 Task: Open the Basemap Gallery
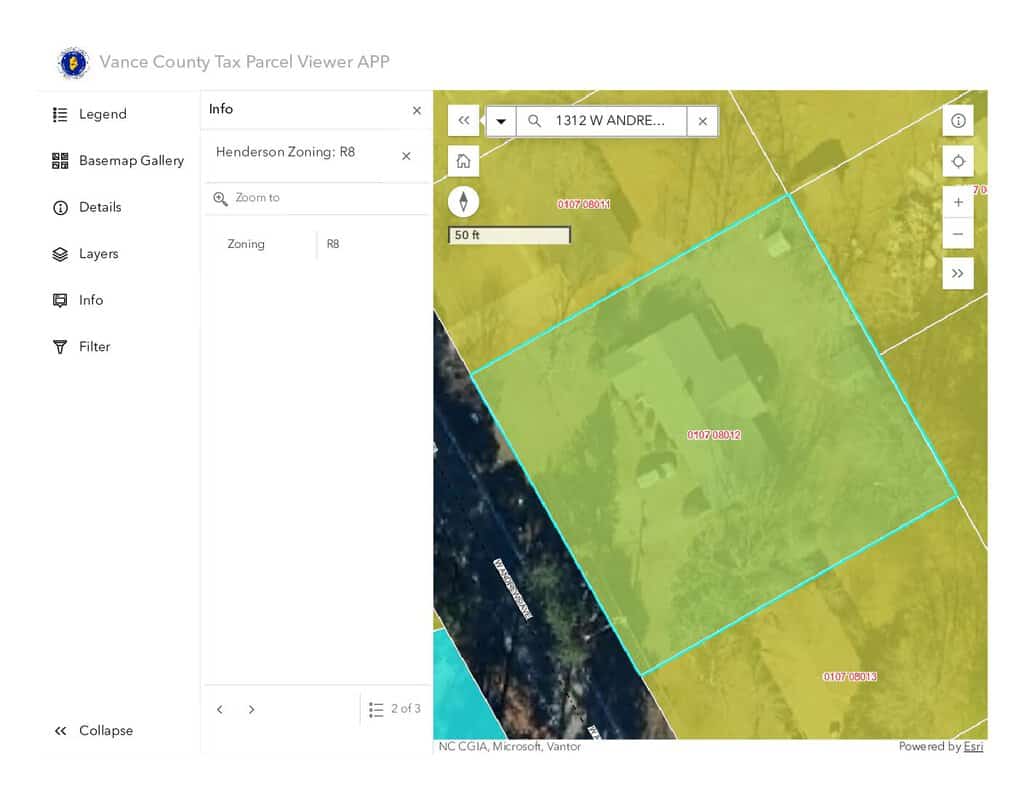coord(130,161)
